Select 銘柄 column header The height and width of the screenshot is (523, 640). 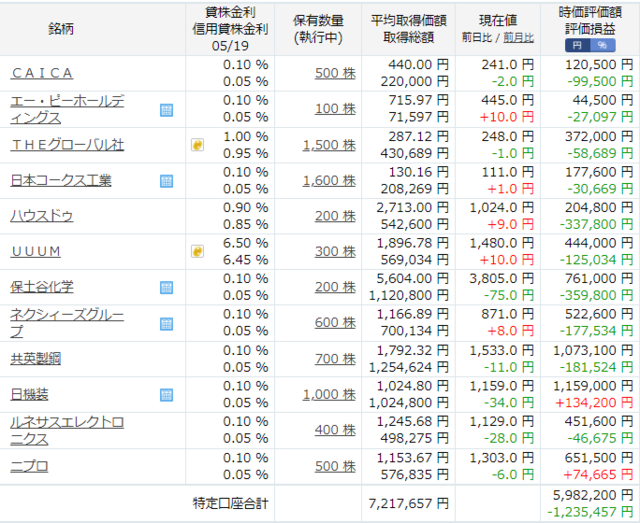[x=61, y=29]
